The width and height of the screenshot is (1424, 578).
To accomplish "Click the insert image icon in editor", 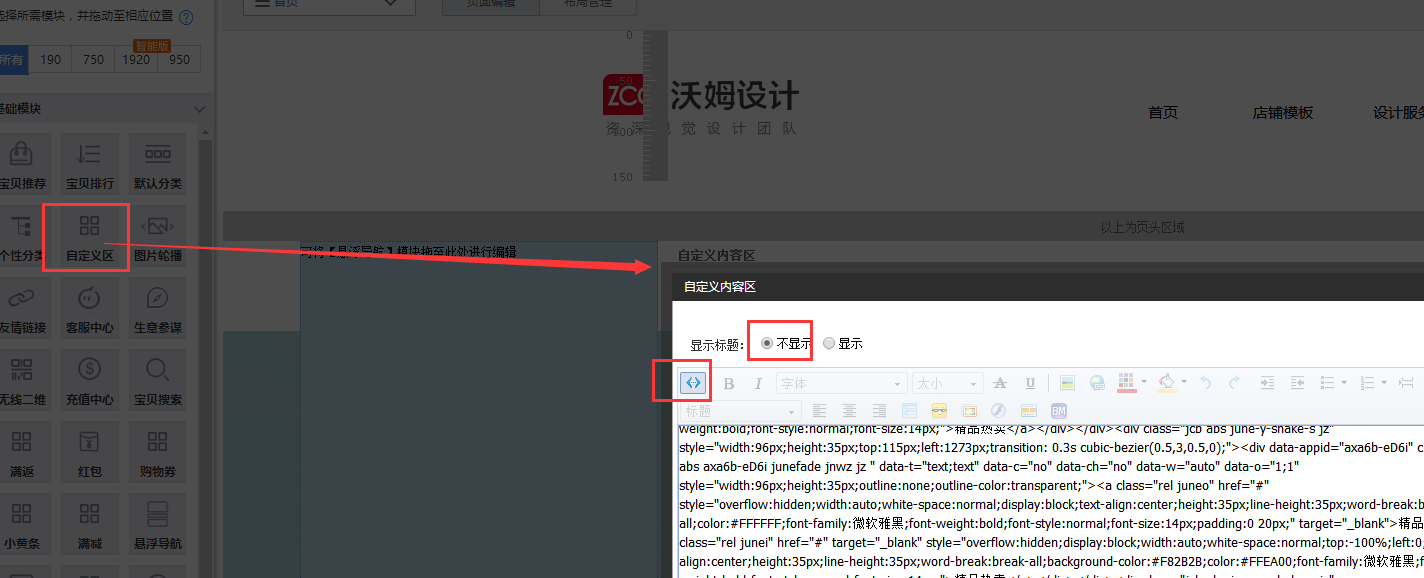I will point(1067,383).
